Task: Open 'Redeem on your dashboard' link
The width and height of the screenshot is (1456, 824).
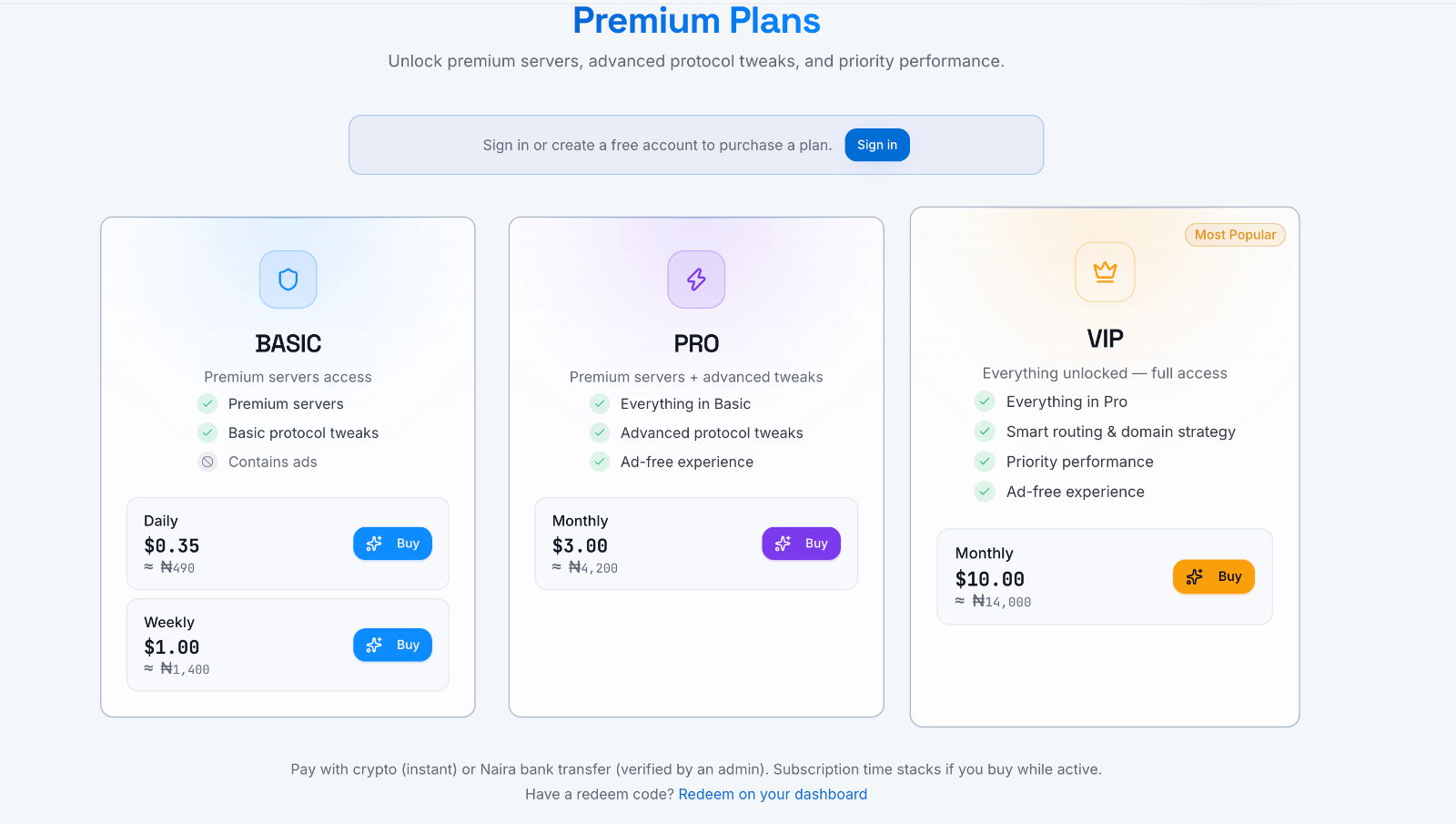Action: (x=773, y=794)
